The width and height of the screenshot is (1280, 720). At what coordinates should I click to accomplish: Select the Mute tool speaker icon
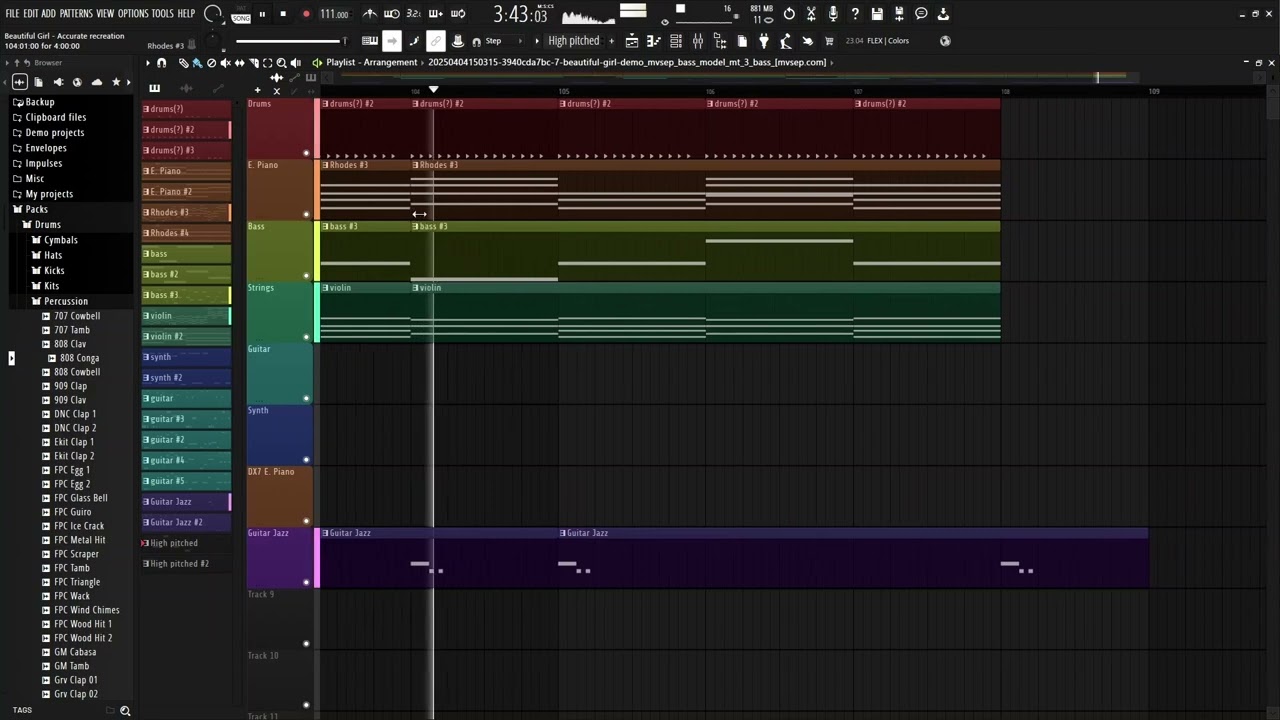click(225, 63)
